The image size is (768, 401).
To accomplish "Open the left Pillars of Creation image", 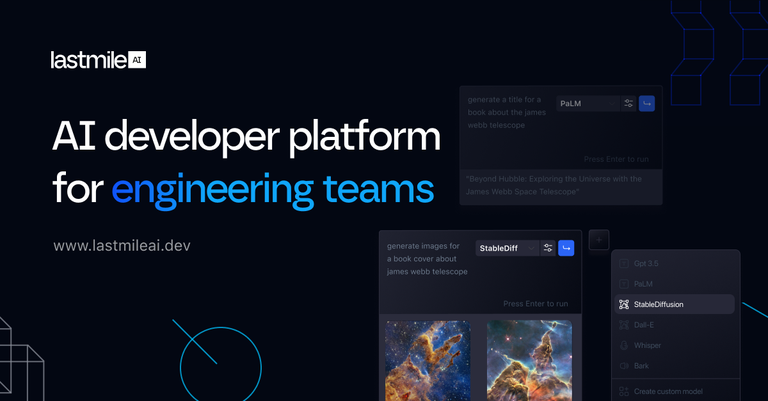I will point(428,361).
